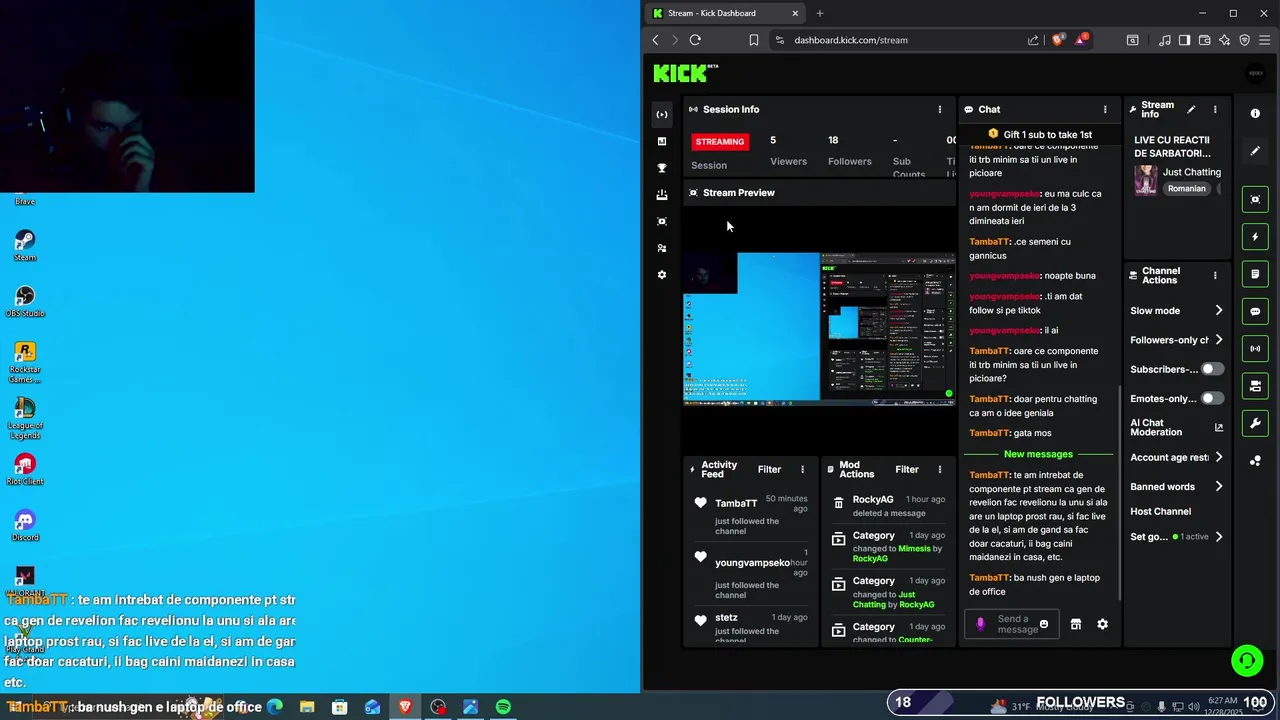1280x720 pixels.
Task: Toggle Emotes-only chat mode
Action: 1211,398
